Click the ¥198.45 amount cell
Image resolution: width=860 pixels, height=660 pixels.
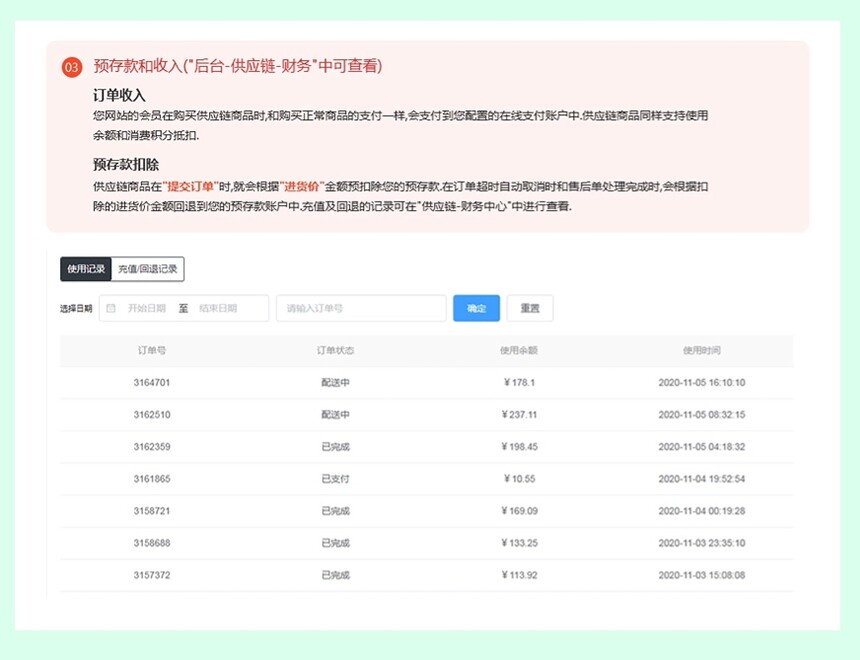pyautogui.click(x=519, y=447)
